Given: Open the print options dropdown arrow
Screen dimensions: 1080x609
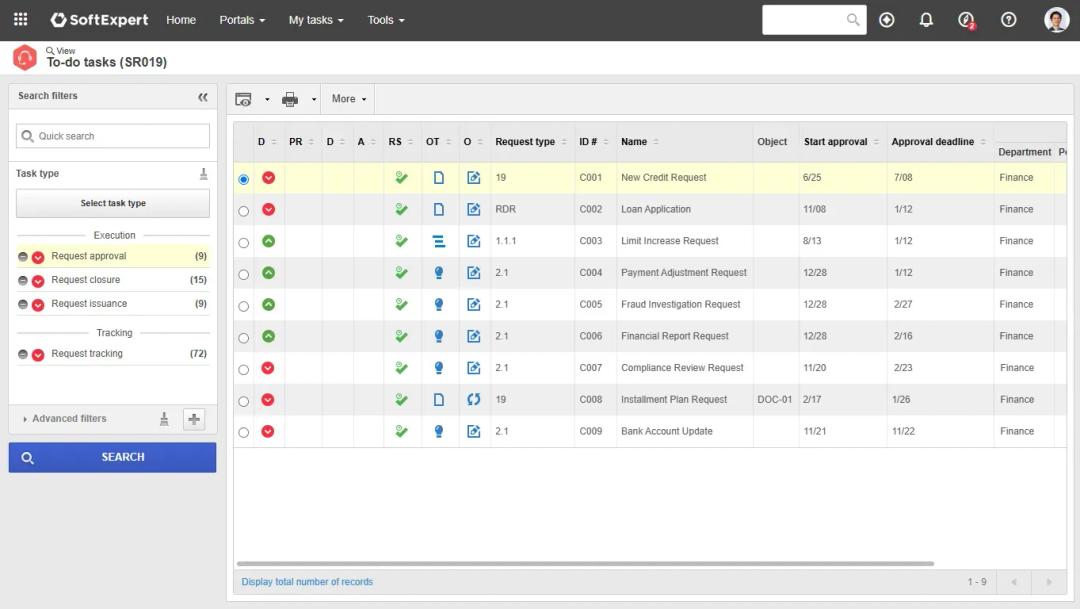Looking at the screenshot, I should (x=314, y=99).
